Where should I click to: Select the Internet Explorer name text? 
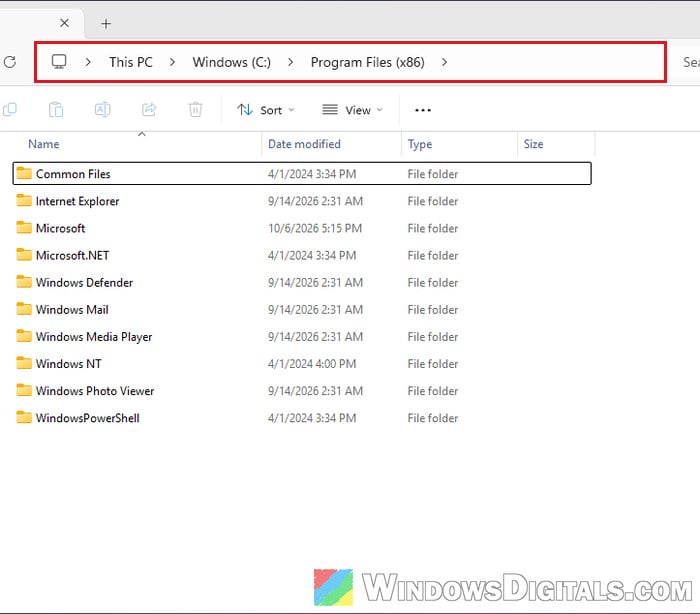[78, 201]
